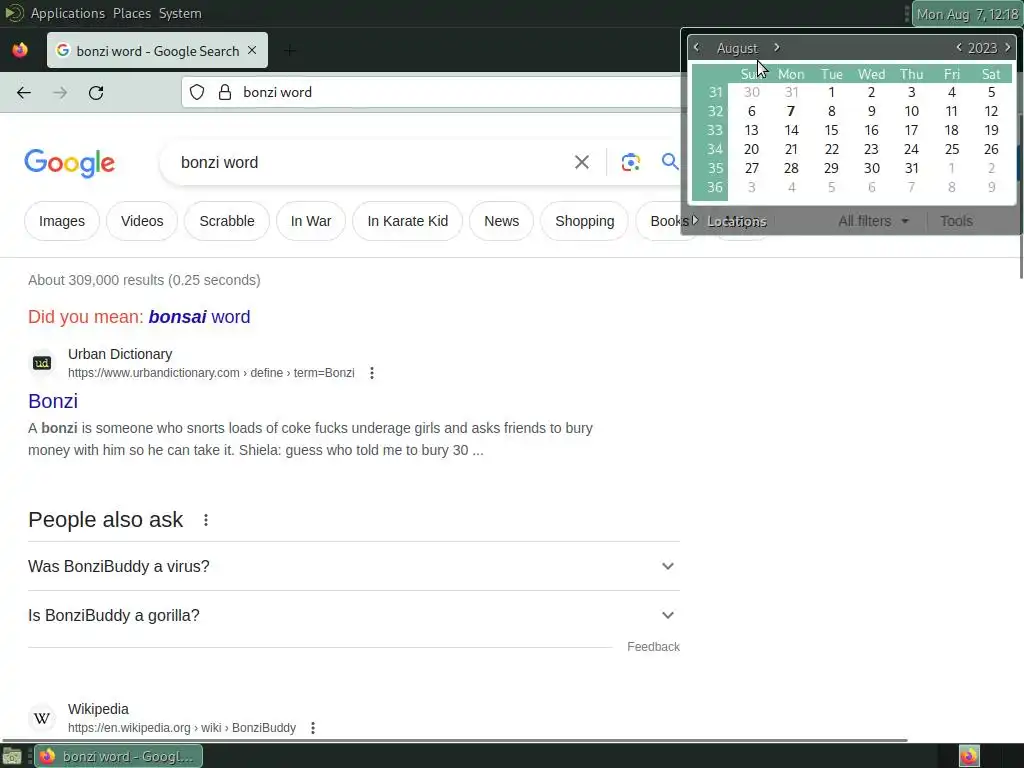The width and height of the screenshot is (1024, 768).
Task: Go to next month in calendar
Action: click(776, 48)
